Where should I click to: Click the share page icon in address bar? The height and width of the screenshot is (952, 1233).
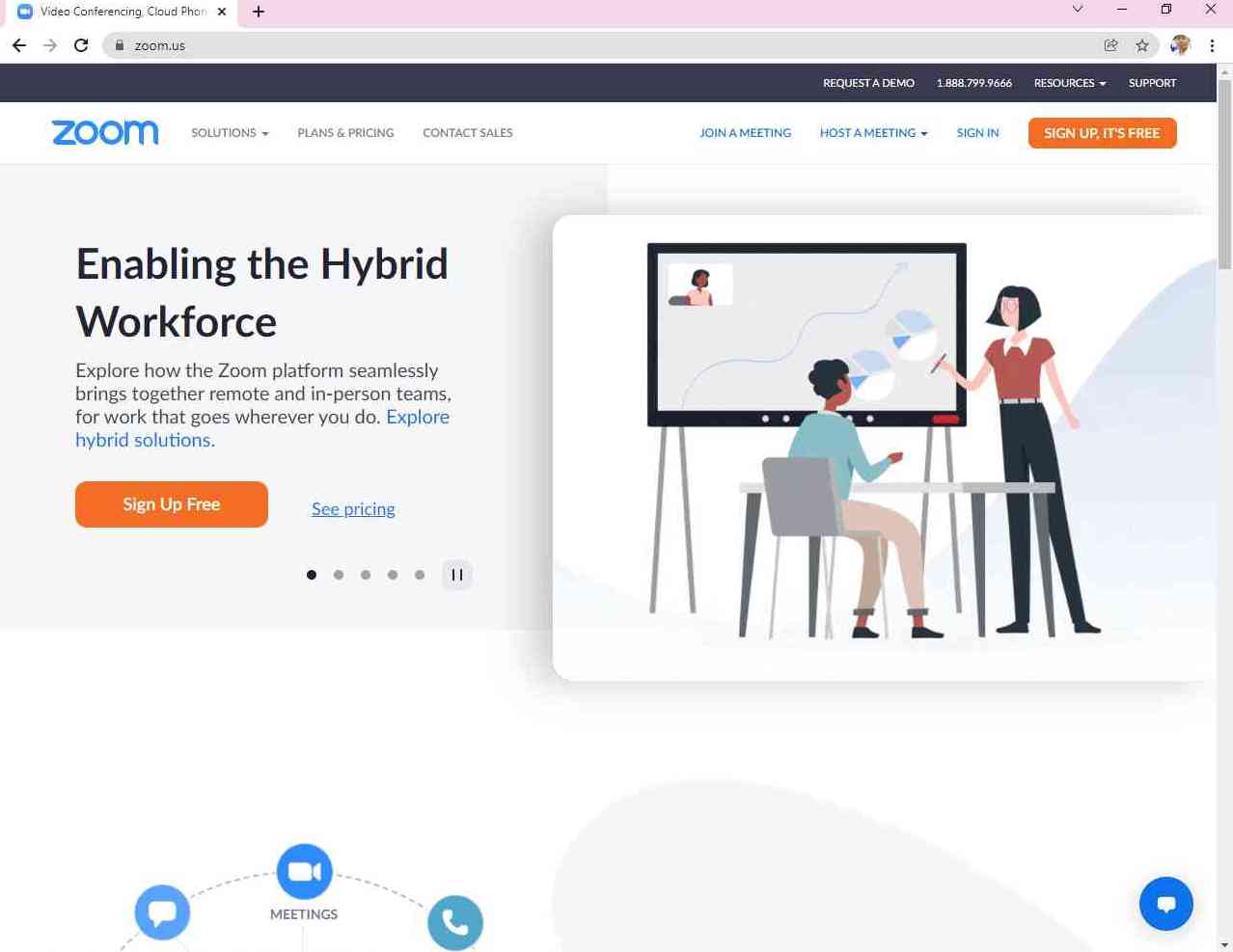coord(1111,45)
